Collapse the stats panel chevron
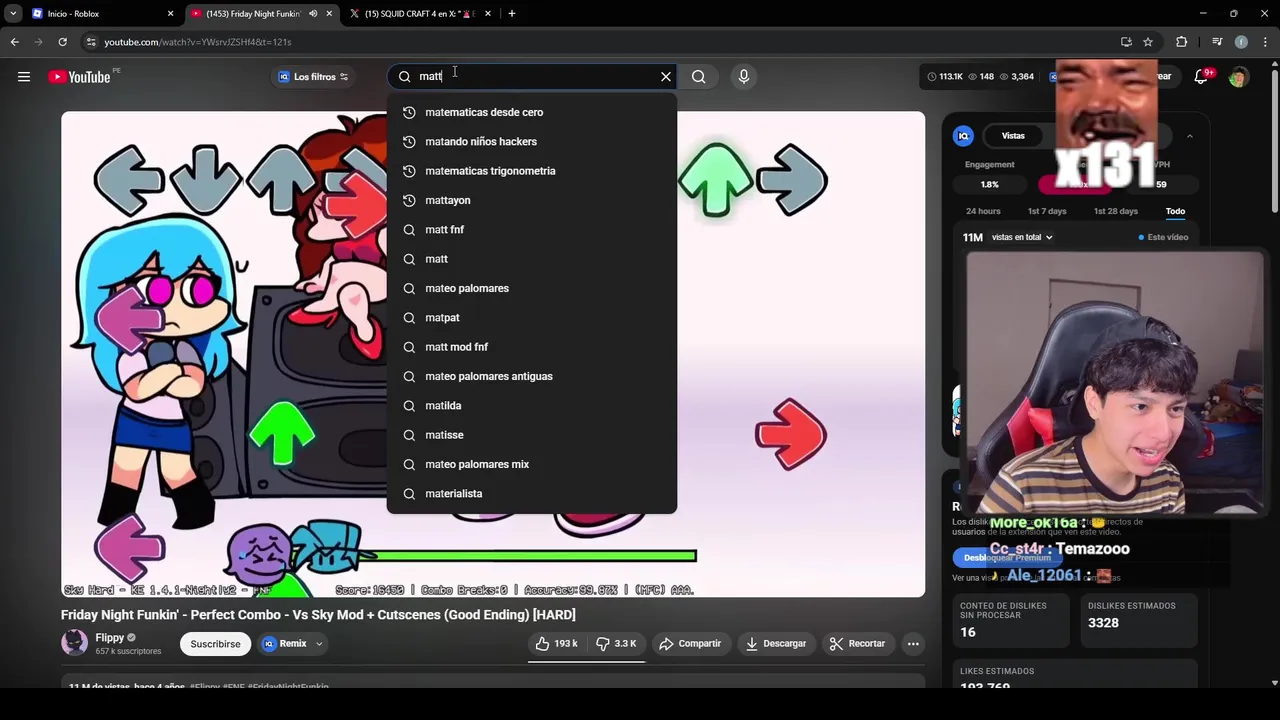The image size is (1280, 720). (1189, 136)
